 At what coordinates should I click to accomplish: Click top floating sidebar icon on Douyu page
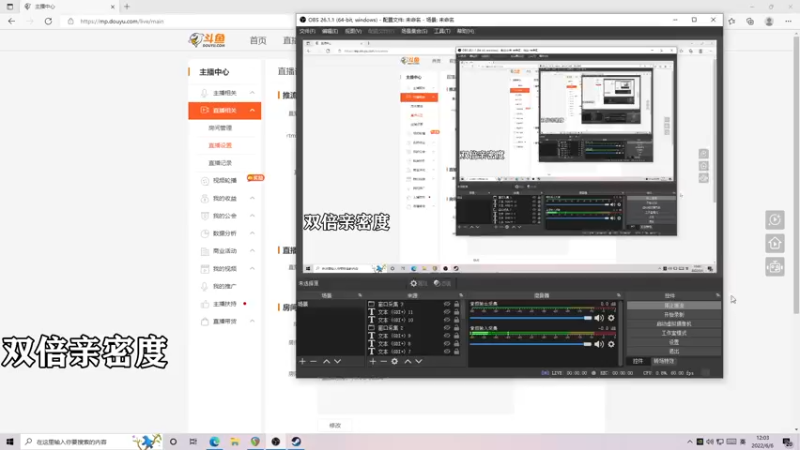[774, 220]
